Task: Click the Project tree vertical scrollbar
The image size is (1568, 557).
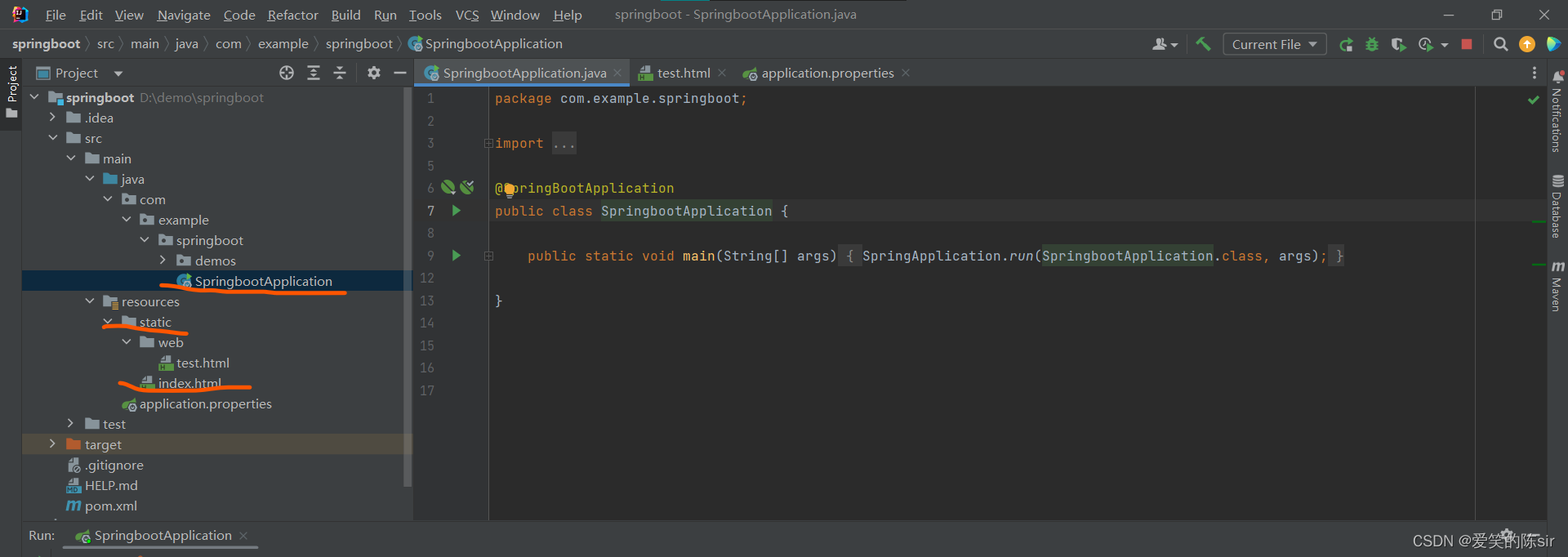Action: tap(408, 286)
